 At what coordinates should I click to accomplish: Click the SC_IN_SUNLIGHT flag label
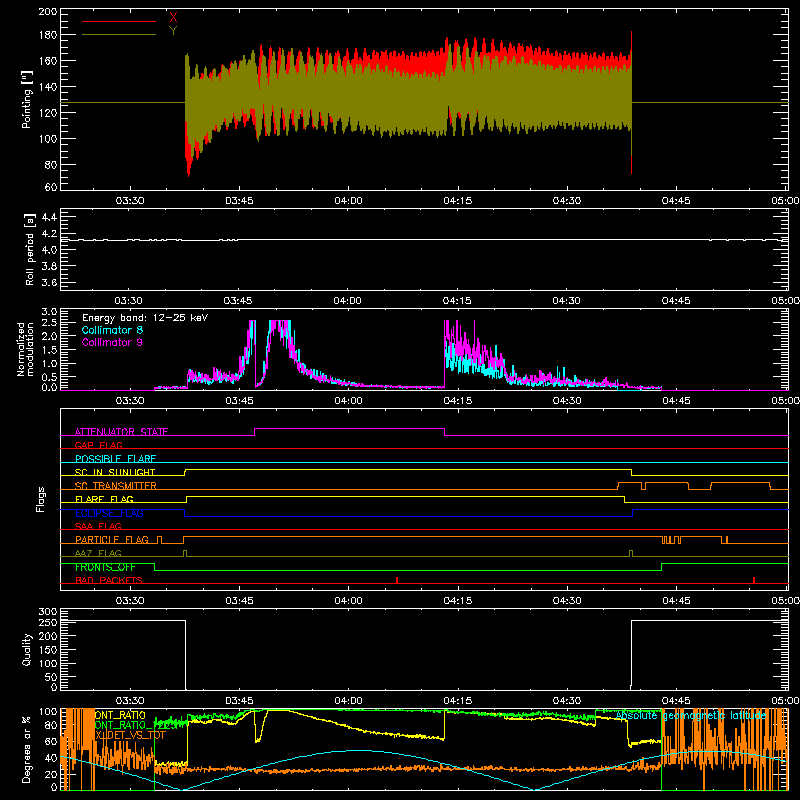[115, 472]
